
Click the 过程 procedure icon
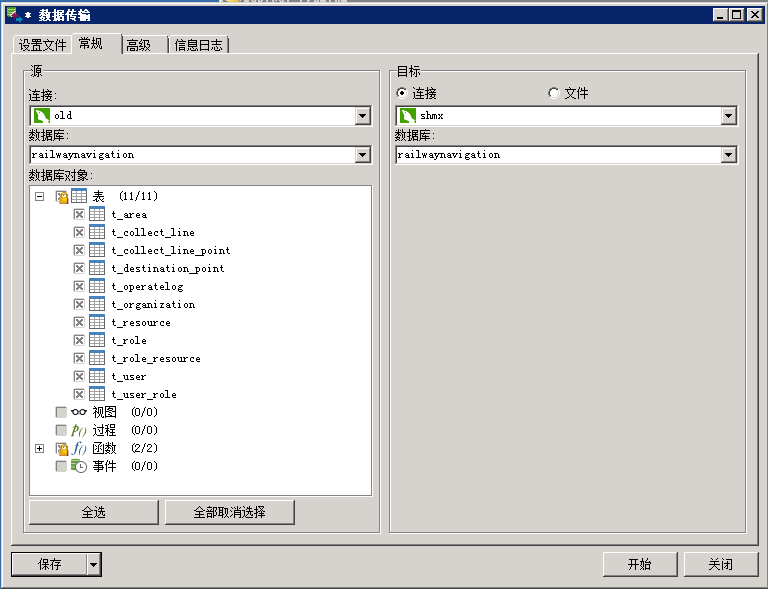[x=79, y=430]
